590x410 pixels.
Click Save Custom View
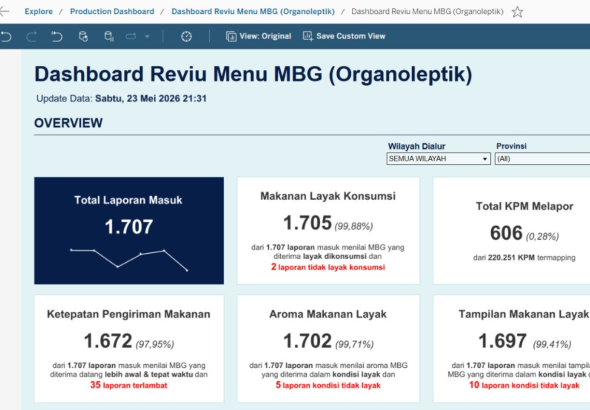coord(344,36)
